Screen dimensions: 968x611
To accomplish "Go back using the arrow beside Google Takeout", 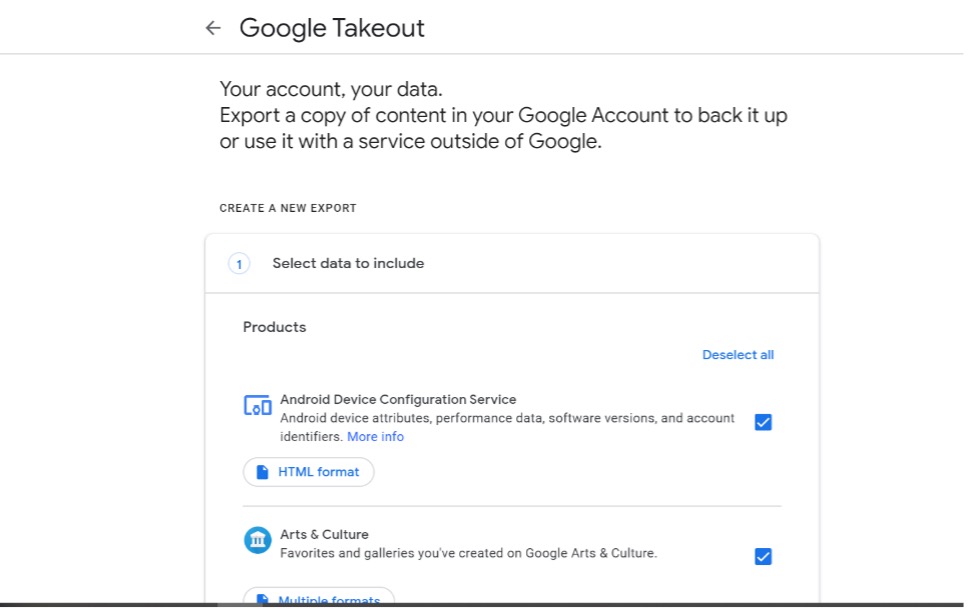I will 213,28.
